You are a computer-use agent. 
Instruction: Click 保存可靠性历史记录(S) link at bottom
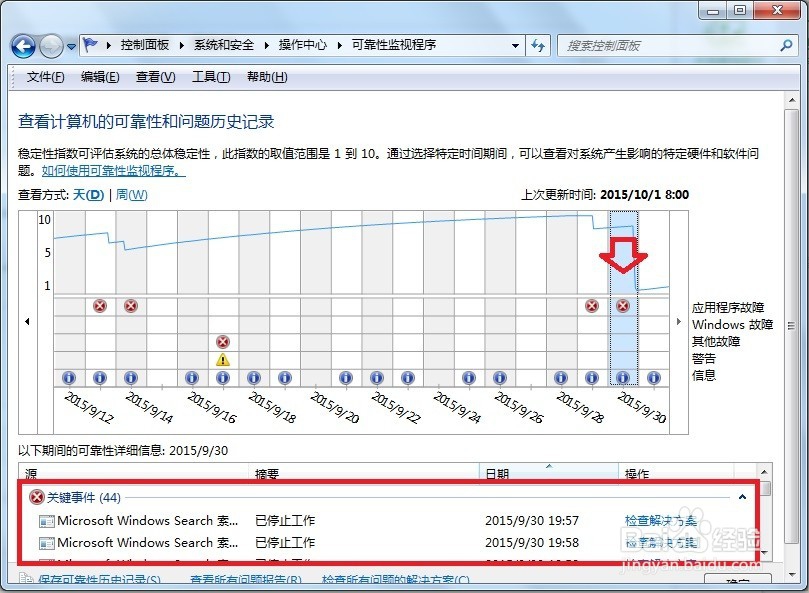99,580
